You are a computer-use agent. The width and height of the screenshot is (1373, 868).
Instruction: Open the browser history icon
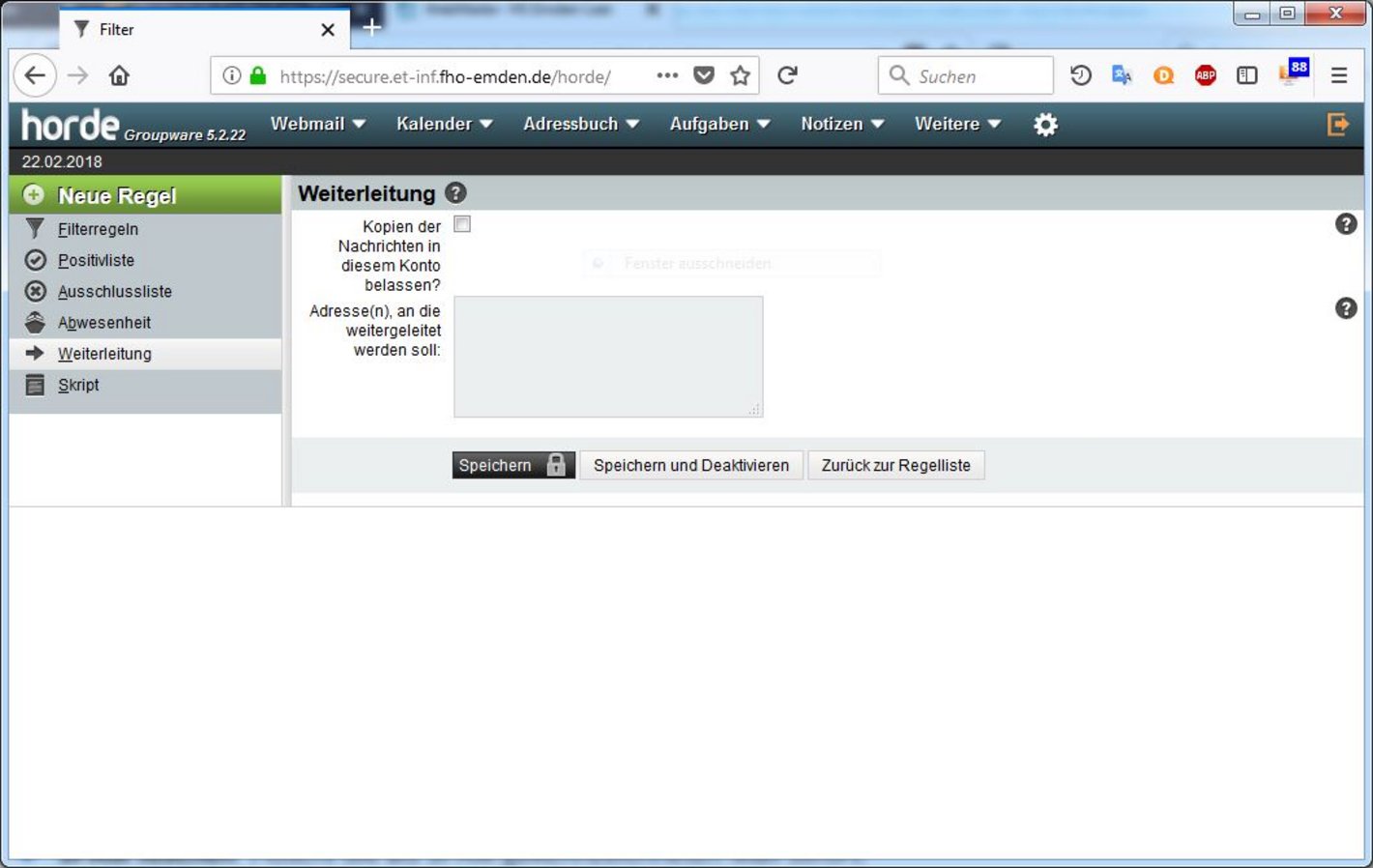coord(1081,75)
